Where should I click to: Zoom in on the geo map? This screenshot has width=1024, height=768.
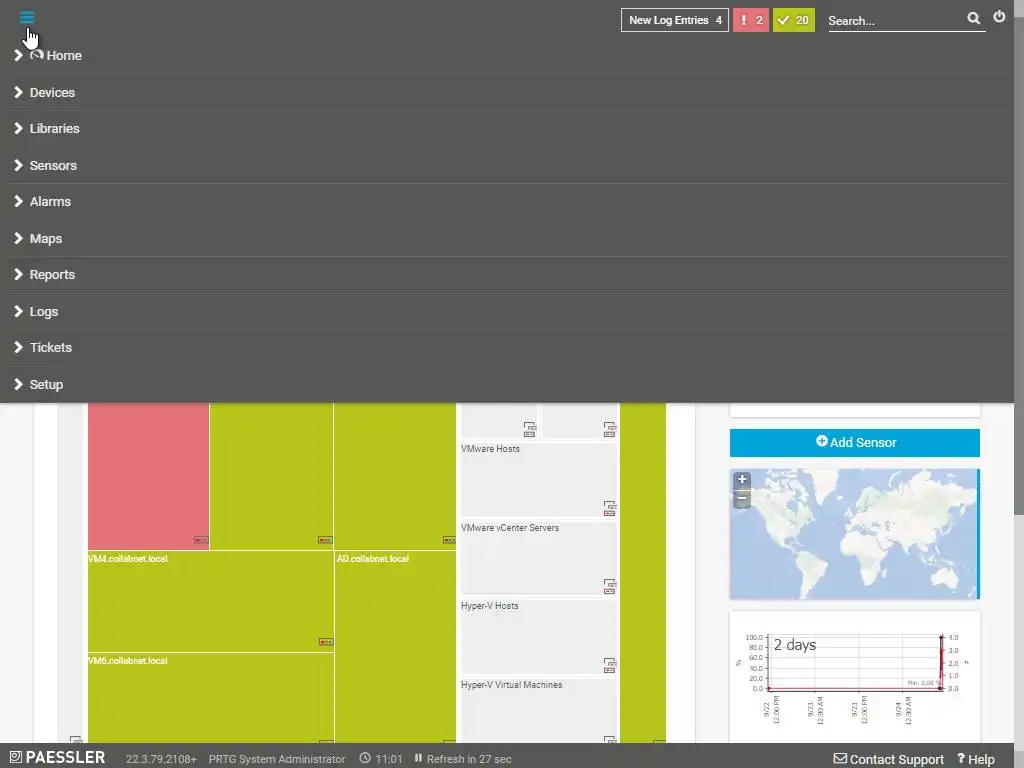point(742,479)
